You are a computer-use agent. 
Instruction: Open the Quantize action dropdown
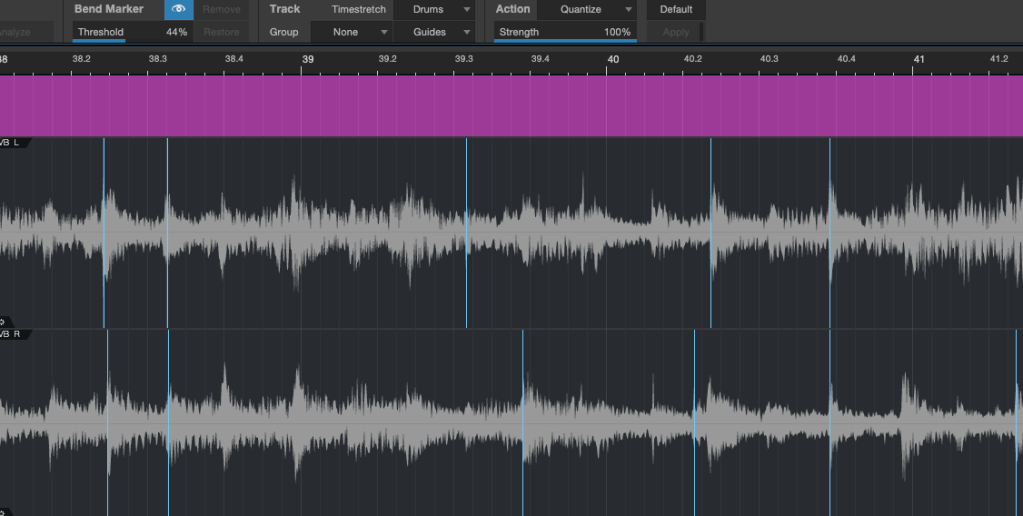587,9
